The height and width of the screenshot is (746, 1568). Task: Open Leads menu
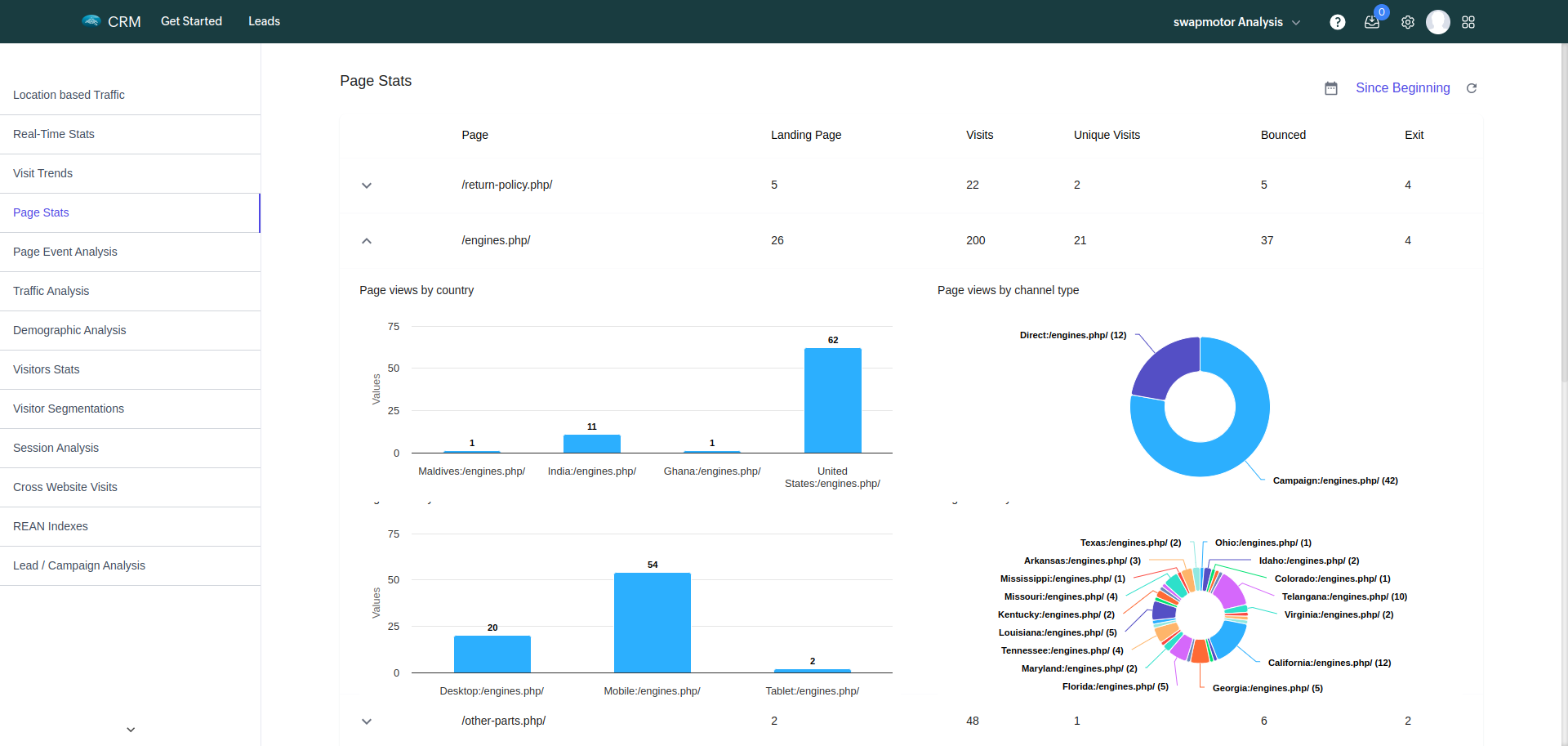pyautogui.click(x=264, y=21)
